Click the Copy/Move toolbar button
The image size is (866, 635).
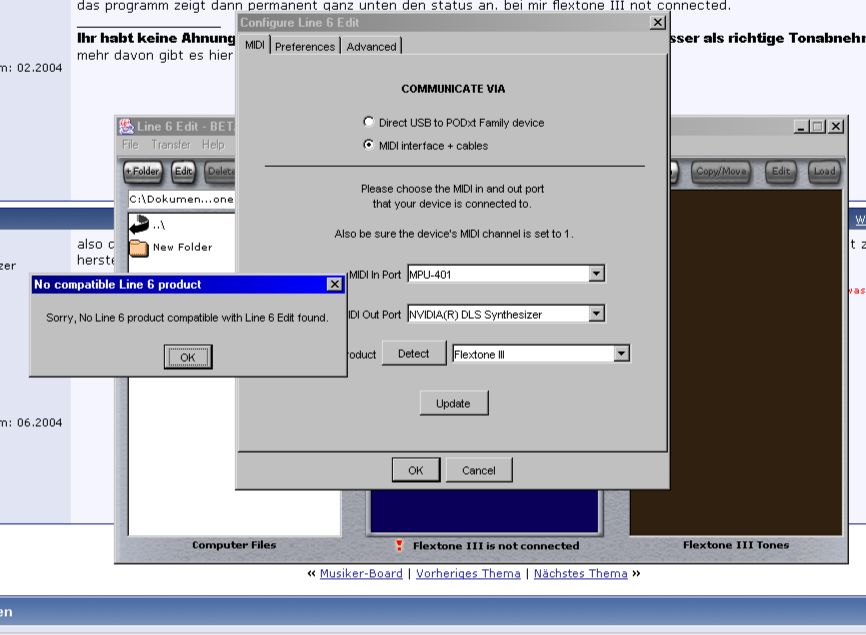point(721,172)
